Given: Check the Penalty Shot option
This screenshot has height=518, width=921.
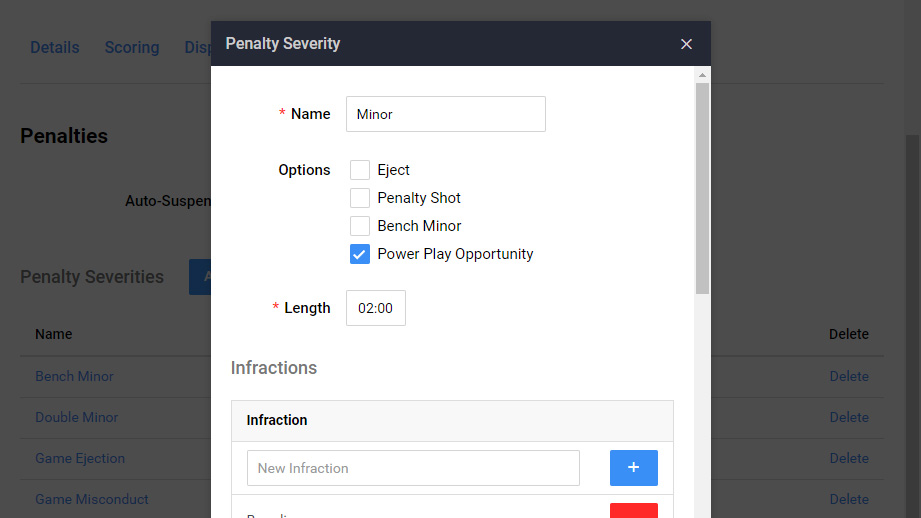Looking at the screenshot, I should tap(359, 198).
